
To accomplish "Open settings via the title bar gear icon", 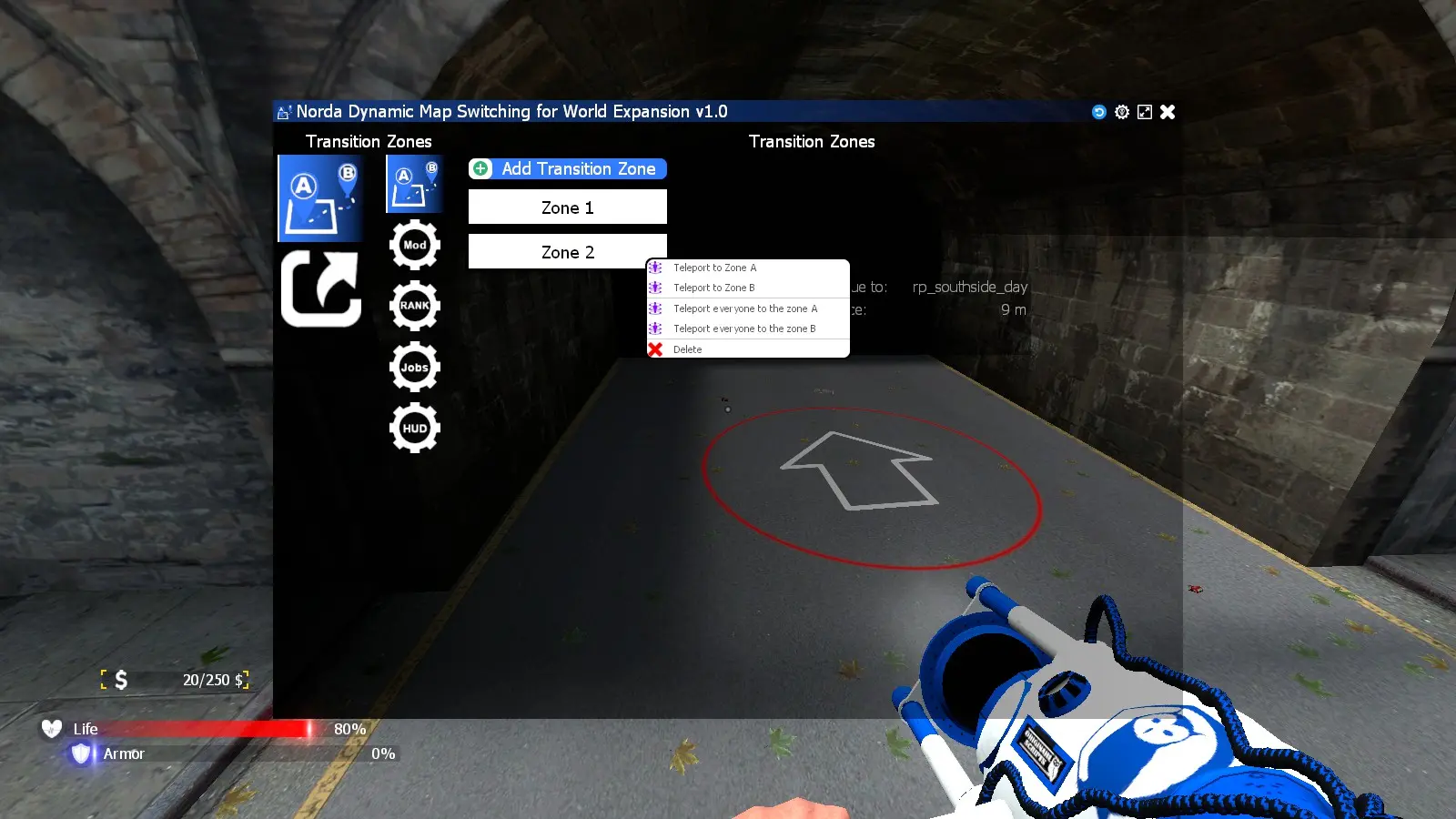I will coord(1122,112).
